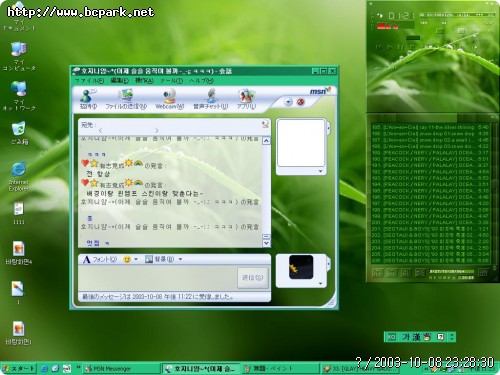Screen dimensions: 500x375
Task: Expand the hidden quick launch items chevron
Action: 78,368
